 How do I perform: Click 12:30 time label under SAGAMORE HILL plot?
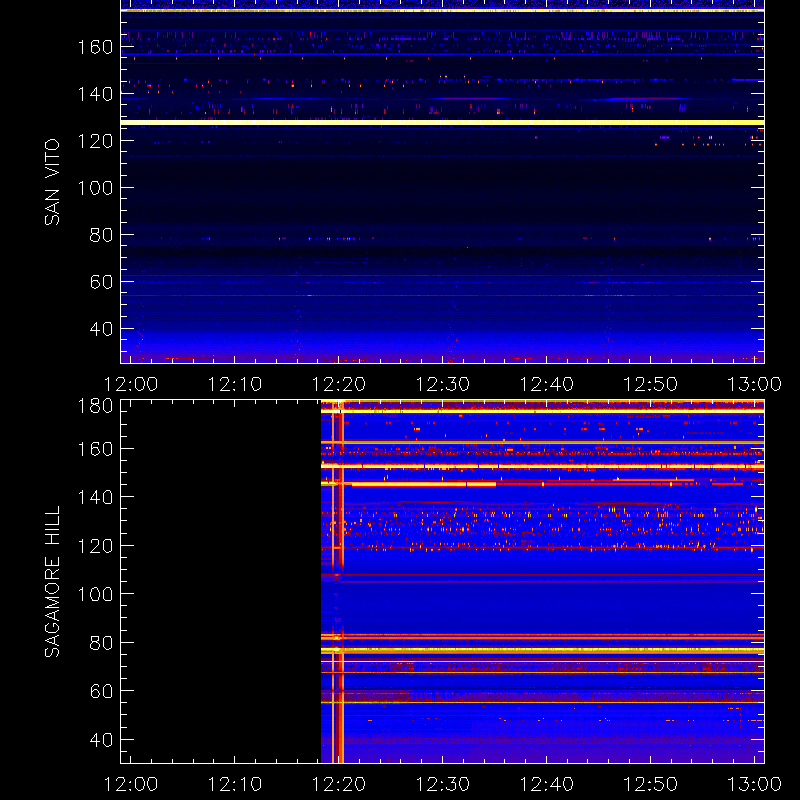[443, 784]
